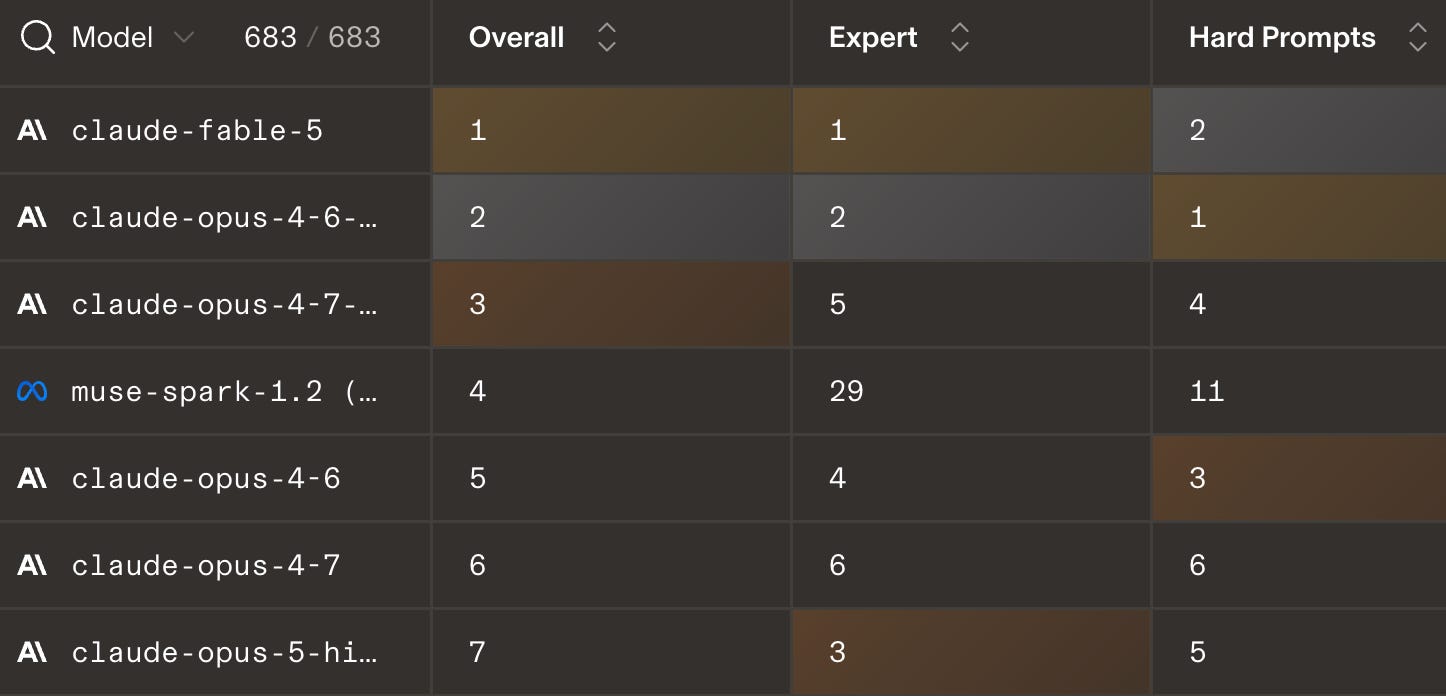The width and height of the screenshot is (1446, 696).
Task: Click the Anthropic logo beside claude-opus-5-hi…
Action: click(32, 653)
